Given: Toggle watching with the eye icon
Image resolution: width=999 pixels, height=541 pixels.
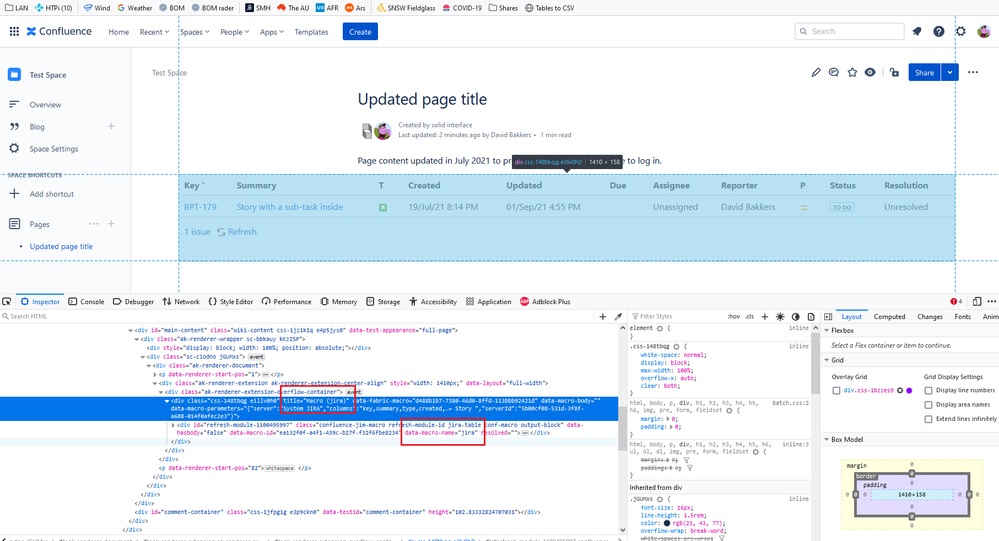Looking at the screenshot, I should point(870,73).
